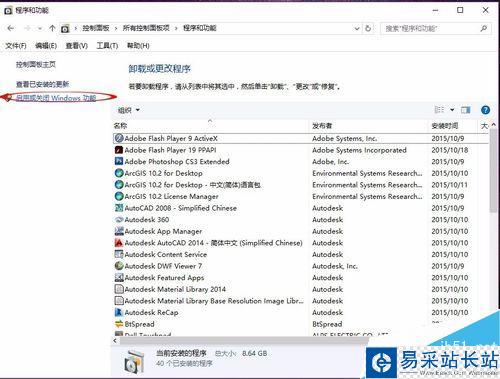Show the preview pane icon
The image size is (500, 379).
[x=465, y=110]
